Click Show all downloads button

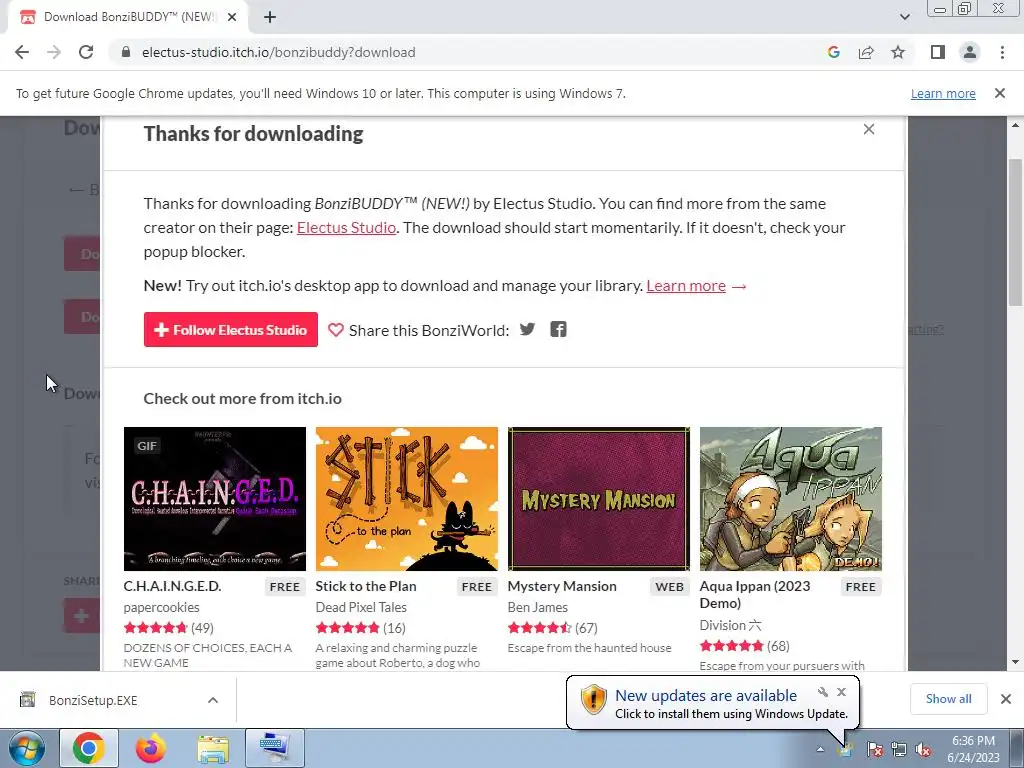pos(948,699)
